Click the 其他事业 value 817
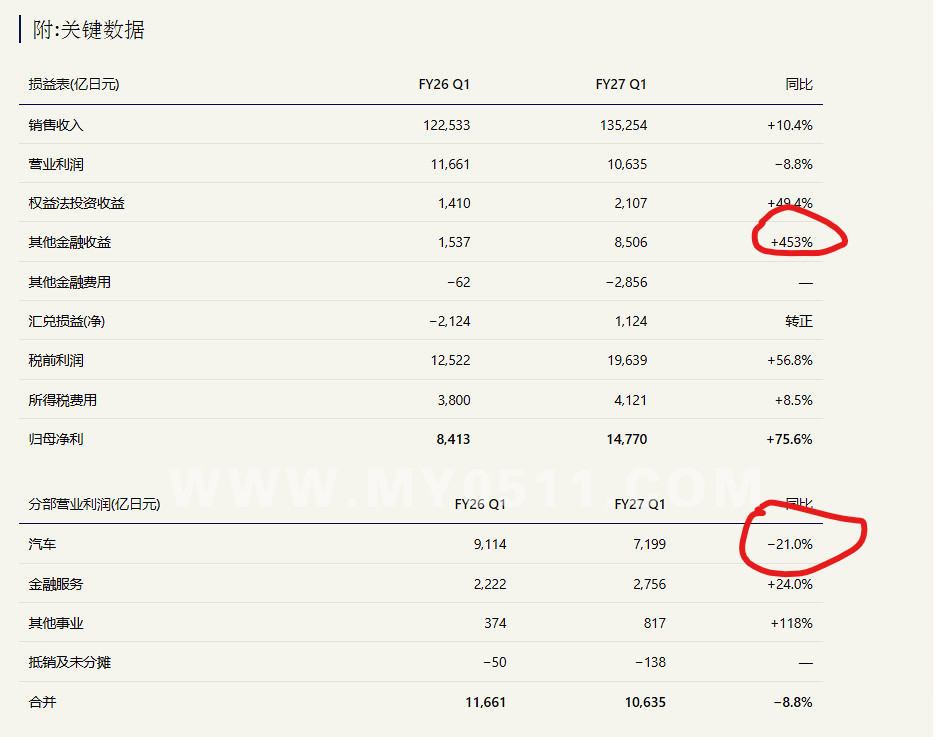 click(x=654, y=623)
